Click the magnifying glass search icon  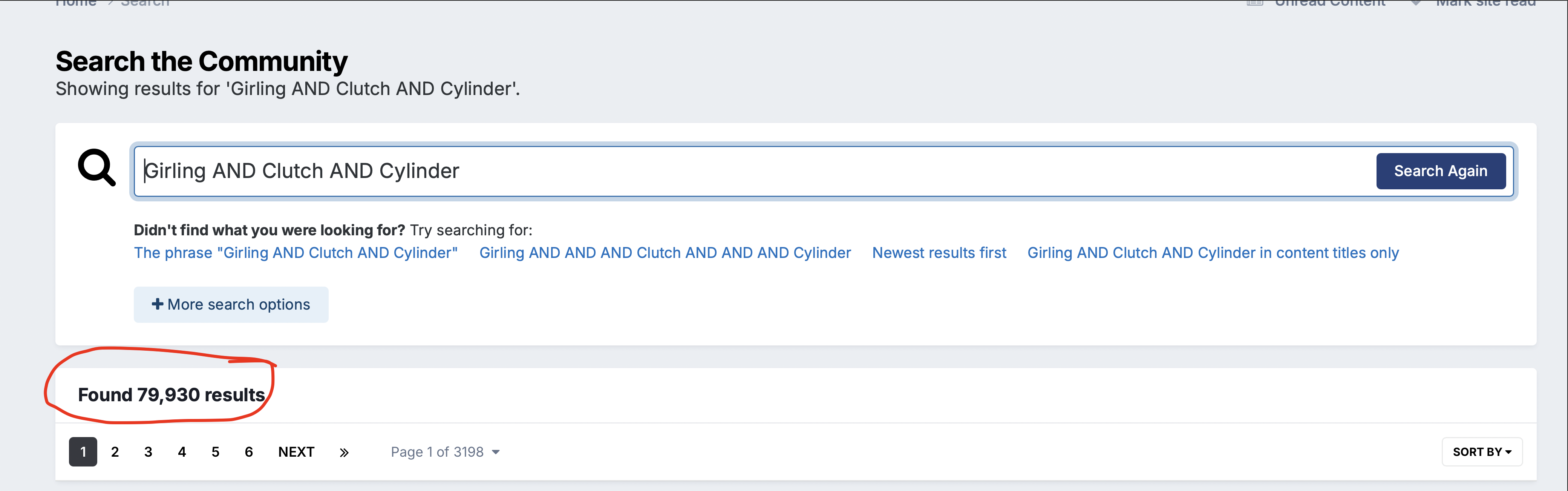[x=97, y=167]
